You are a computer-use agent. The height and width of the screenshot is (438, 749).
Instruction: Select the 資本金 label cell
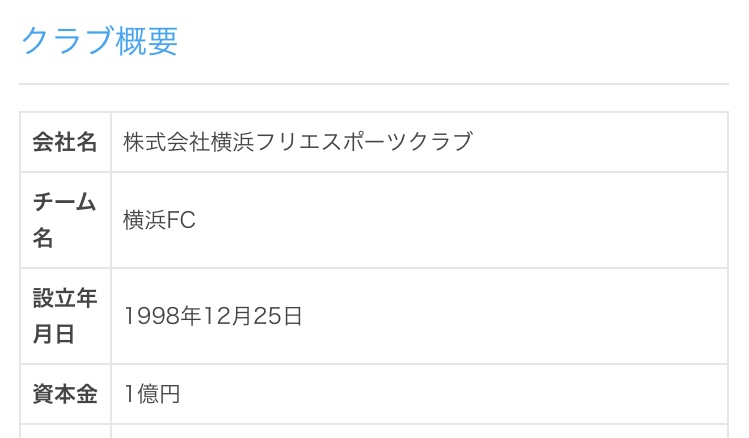coord(65,394)
